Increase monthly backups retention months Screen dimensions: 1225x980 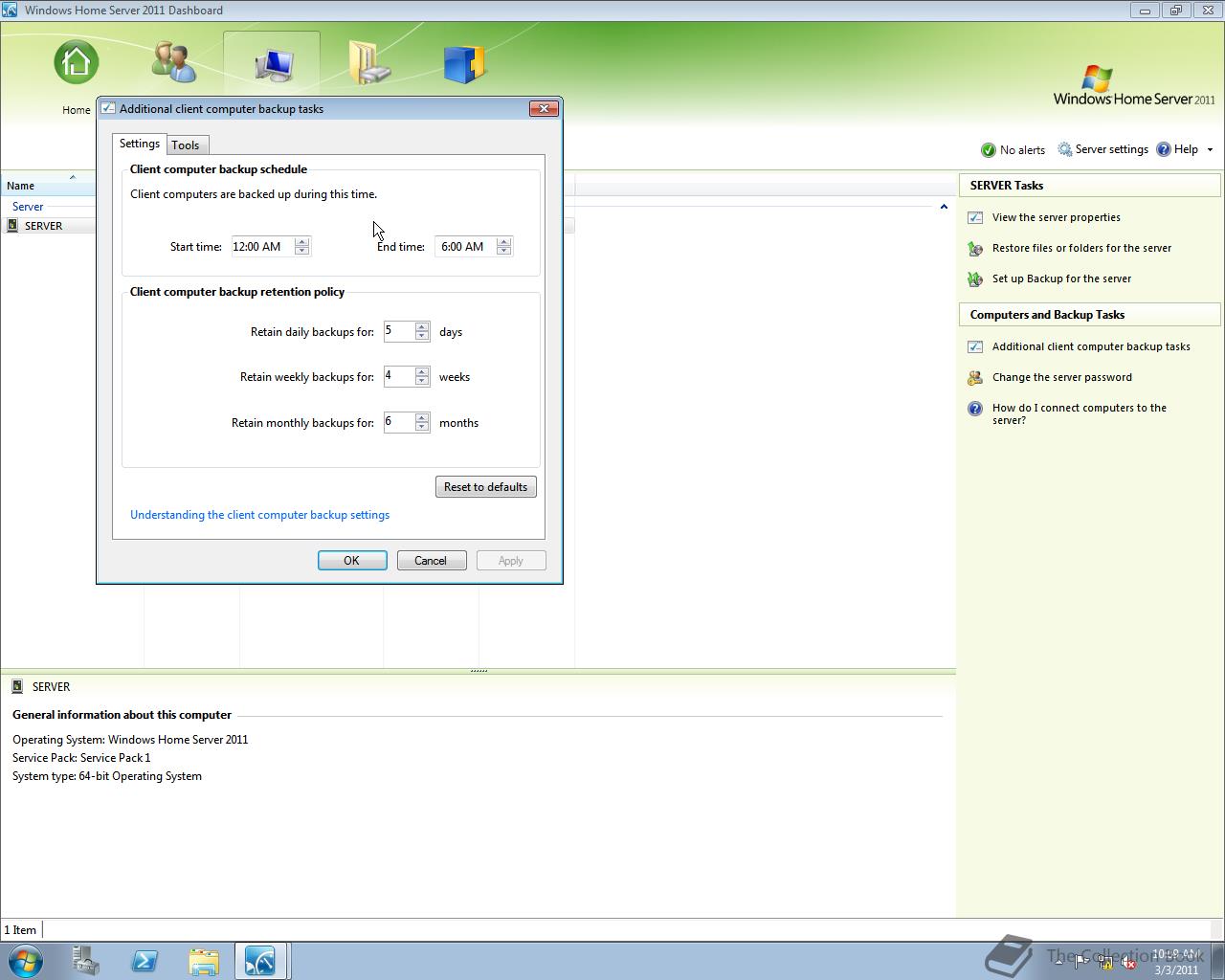422,418
